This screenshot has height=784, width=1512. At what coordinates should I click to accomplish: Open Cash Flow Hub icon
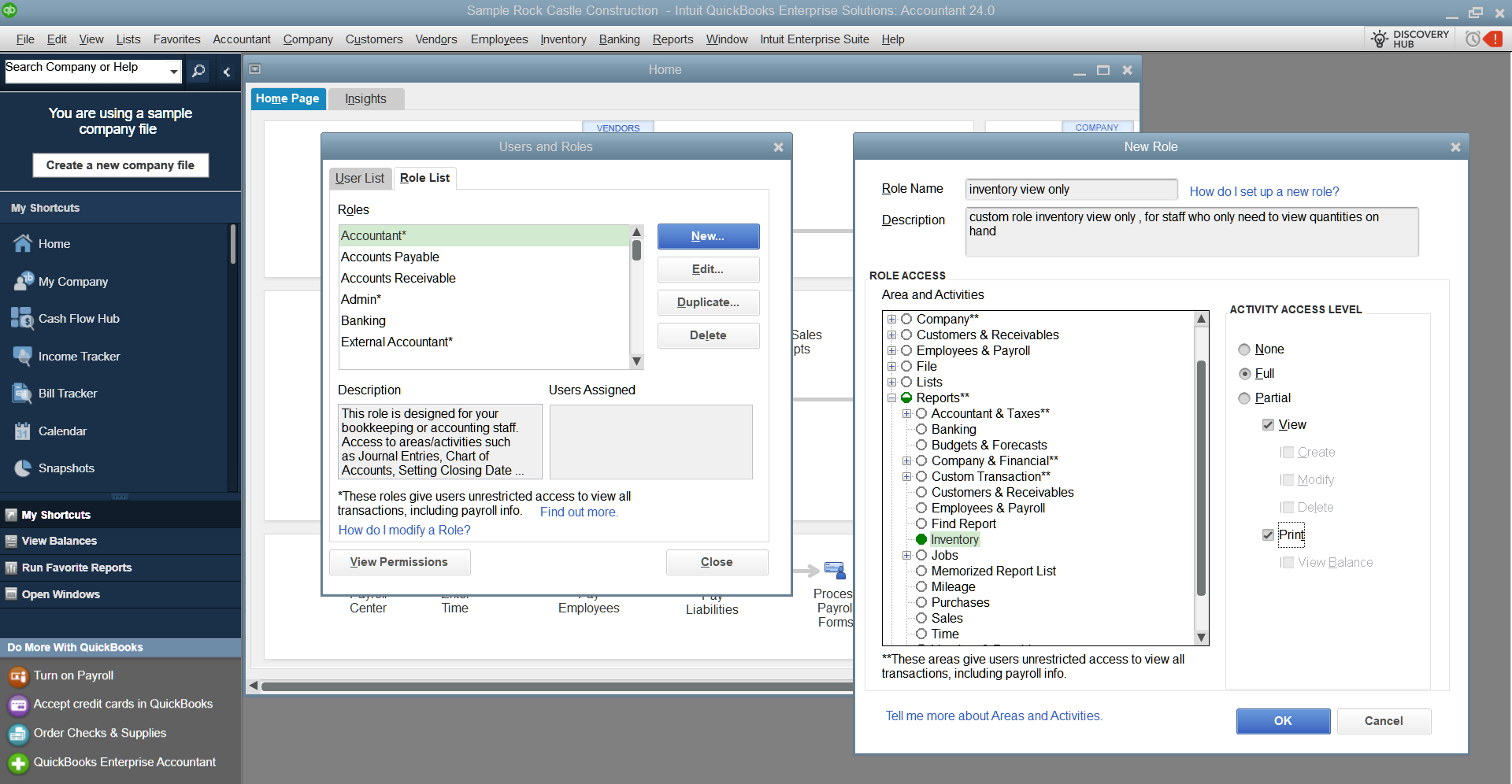[x=22, y=318]
